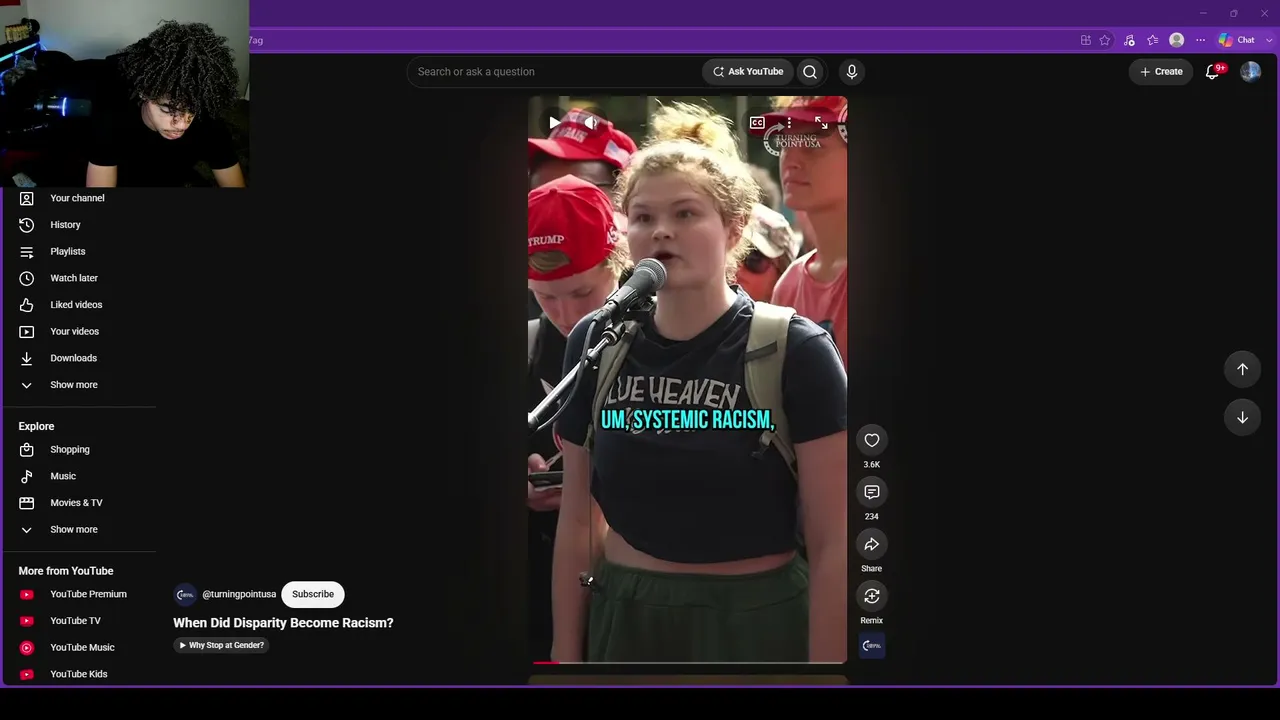Open the browser Copilot Chat button

(x=1236, y=40)
